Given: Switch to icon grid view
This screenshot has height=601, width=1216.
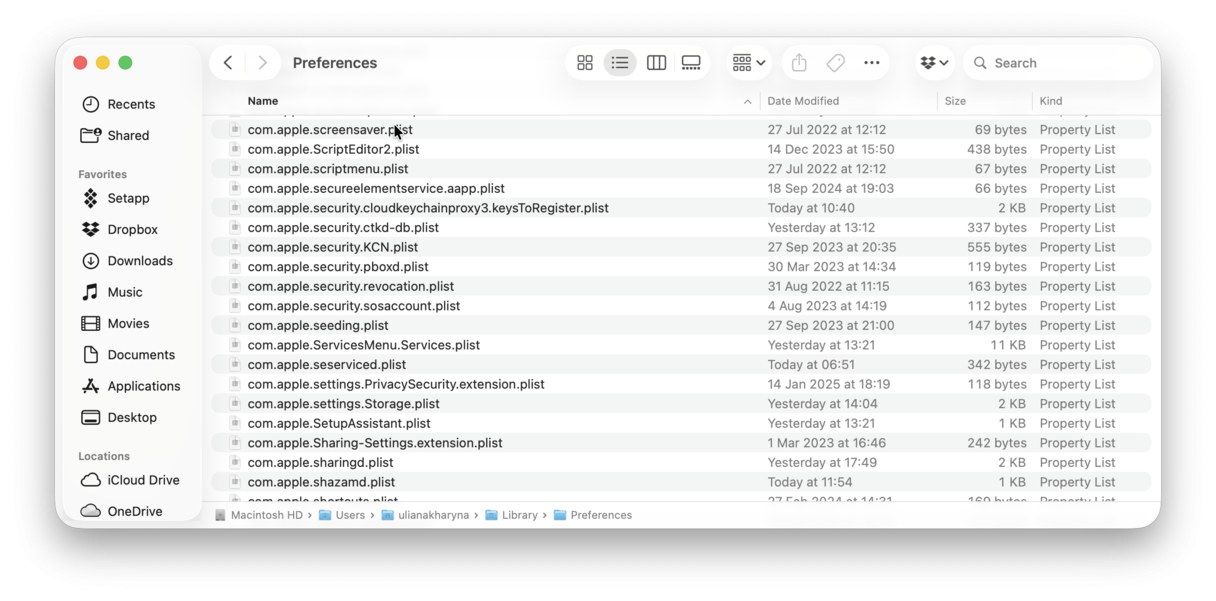Looking at the screenshot, I should coord(585,62).
